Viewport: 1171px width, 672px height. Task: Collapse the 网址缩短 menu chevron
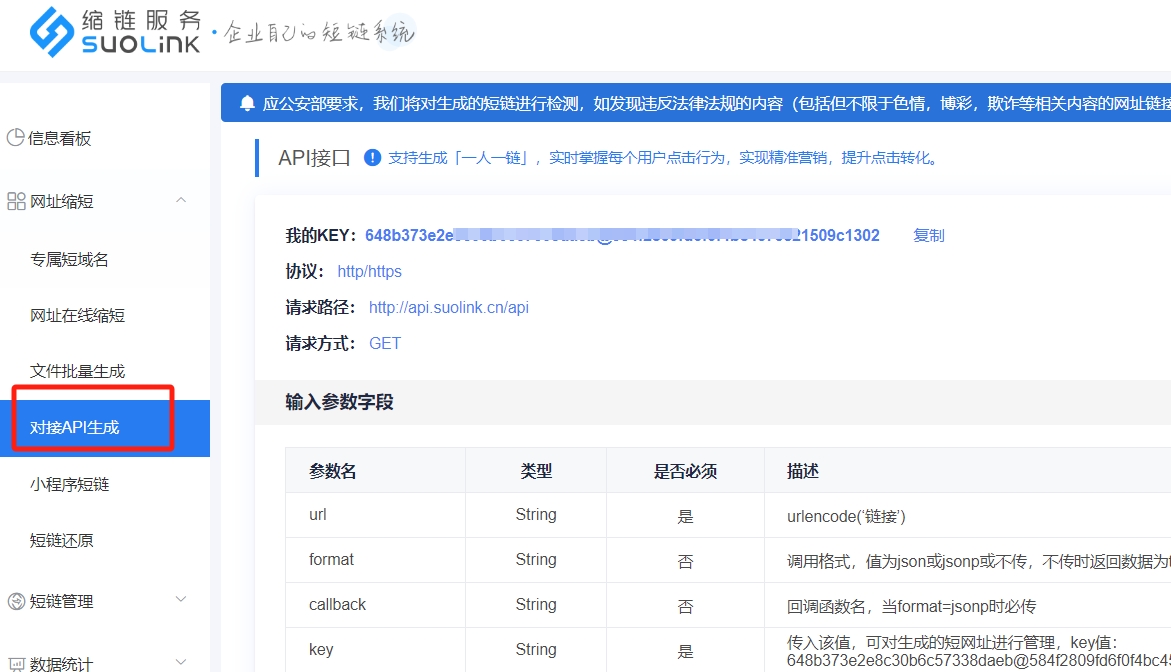181,200
